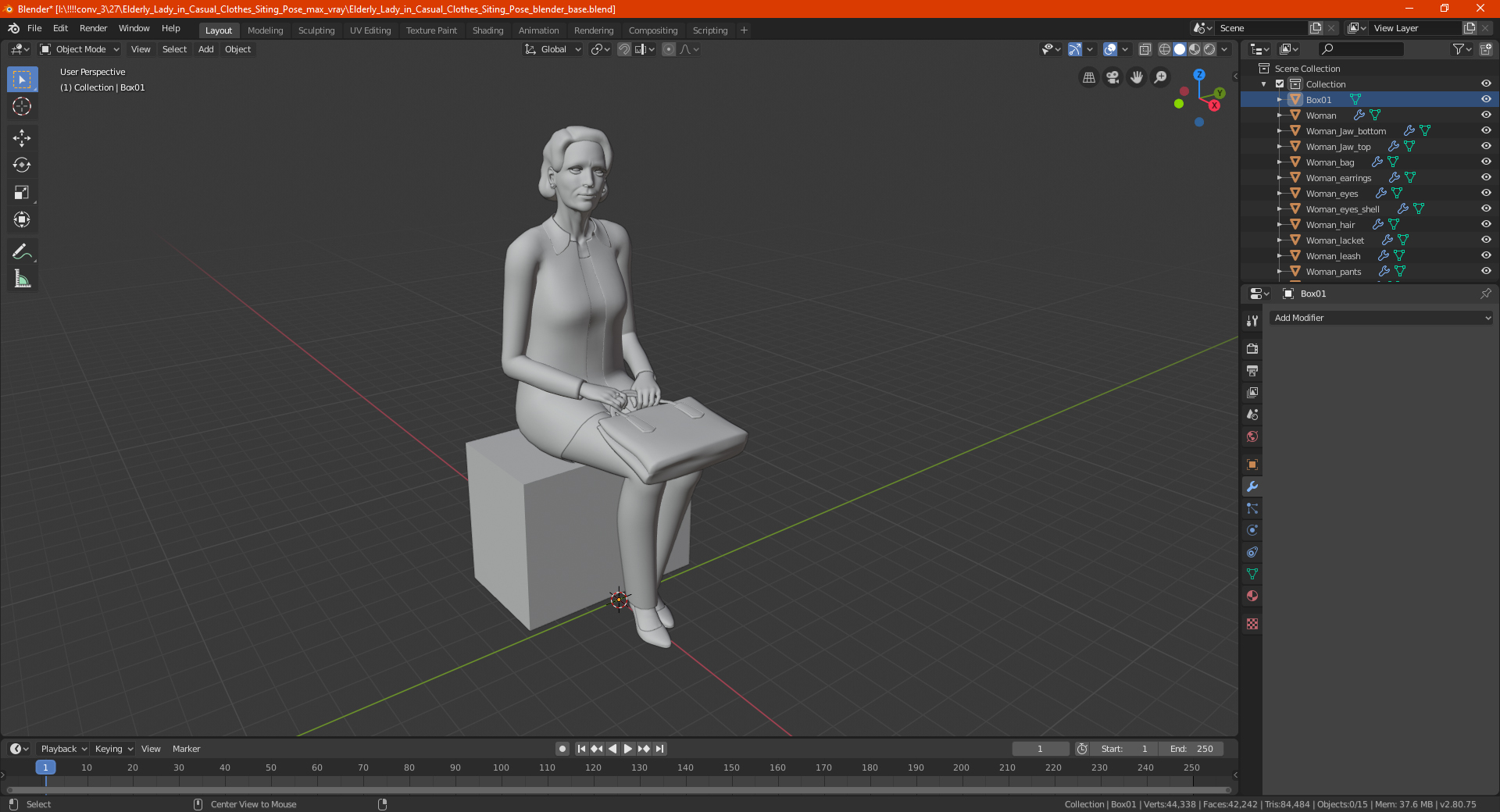Click the End frame 250 field
This screenshot has width=1500, height=812.
[1191, 749]
